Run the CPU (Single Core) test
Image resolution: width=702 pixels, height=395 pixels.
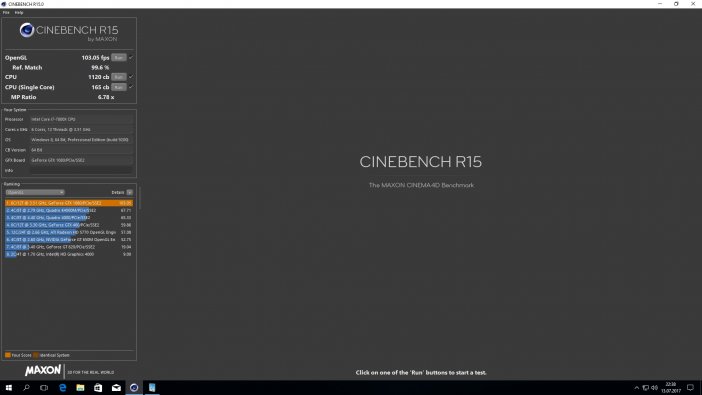pos(119,87)
